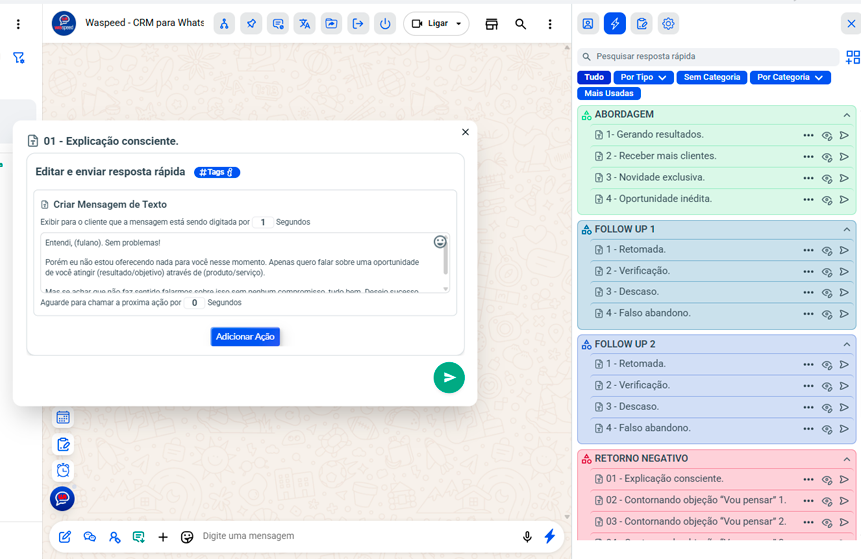
Task: Click the power icon in chat header
Action: 385,24
